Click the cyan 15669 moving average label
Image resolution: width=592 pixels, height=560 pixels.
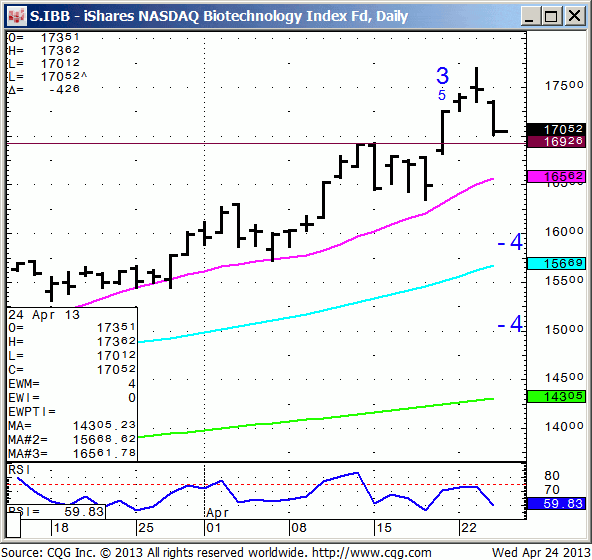[x=556, y=263]
